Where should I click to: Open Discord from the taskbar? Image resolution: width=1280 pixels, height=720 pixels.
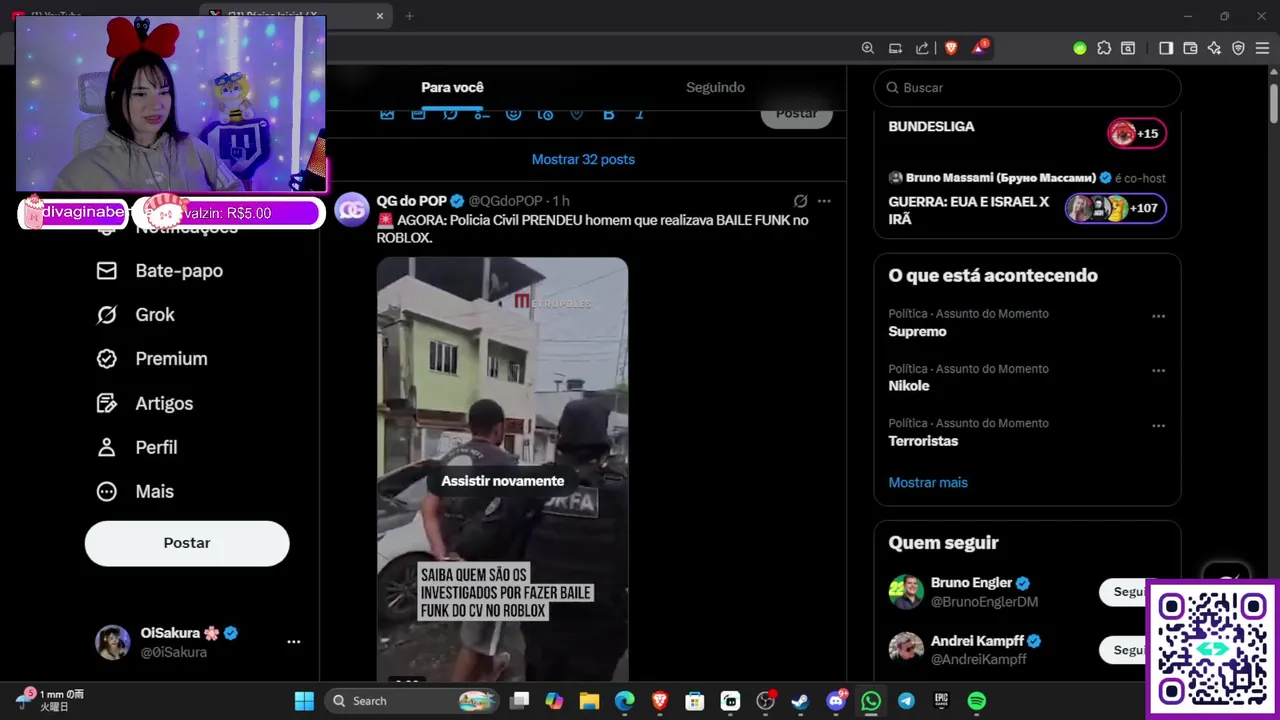836,701
